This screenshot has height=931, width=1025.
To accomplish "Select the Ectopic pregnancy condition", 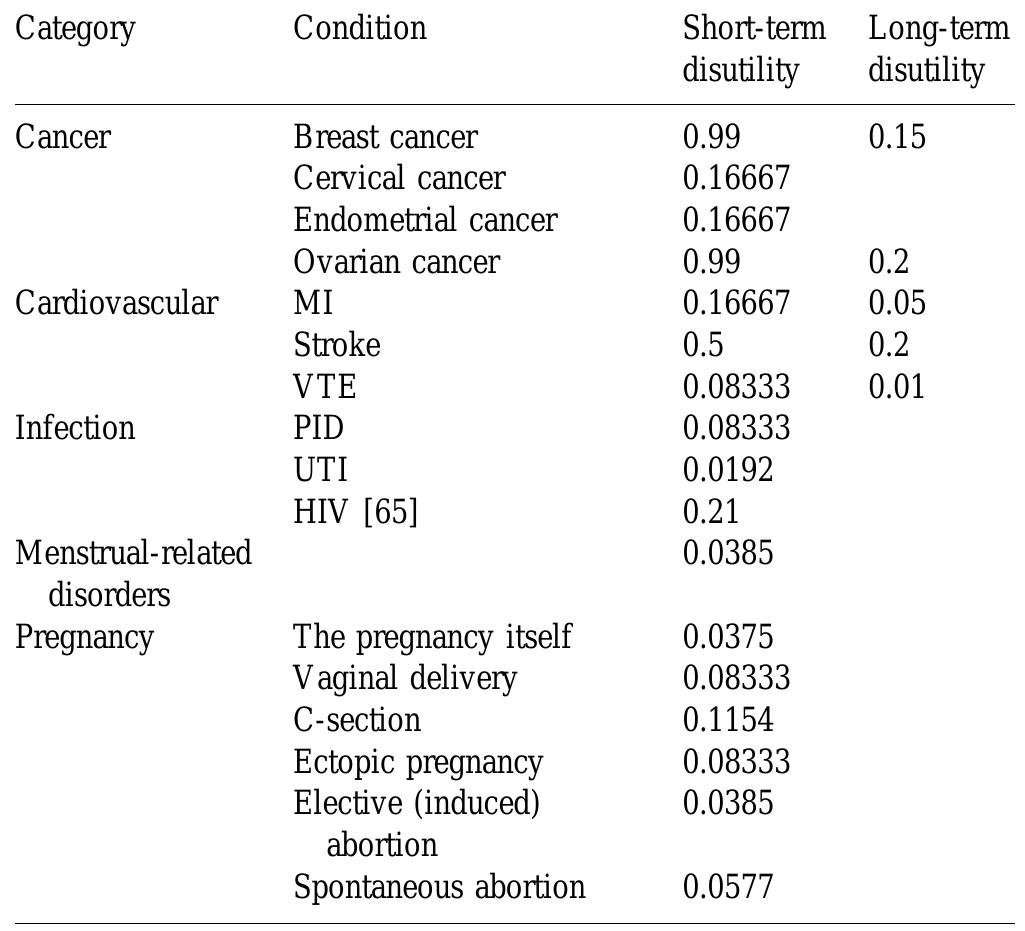I will [418, 762].
